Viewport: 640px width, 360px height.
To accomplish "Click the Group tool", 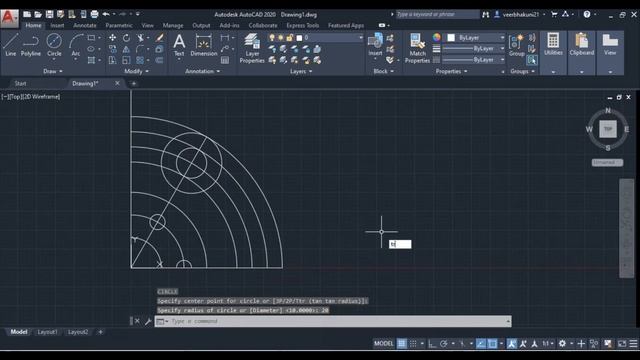I will click(516, 45).
